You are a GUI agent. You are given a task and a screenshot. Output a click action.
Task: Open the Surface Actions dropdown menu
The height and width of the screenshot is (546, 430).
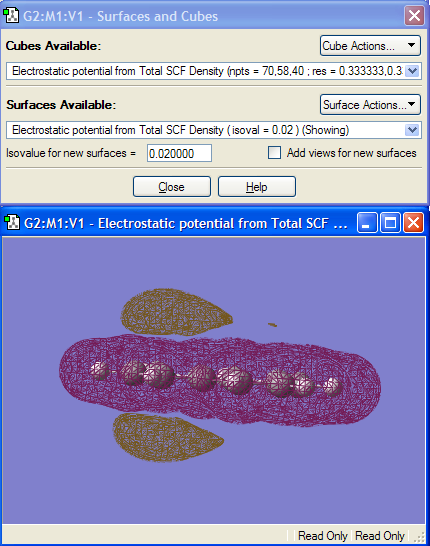370,104
